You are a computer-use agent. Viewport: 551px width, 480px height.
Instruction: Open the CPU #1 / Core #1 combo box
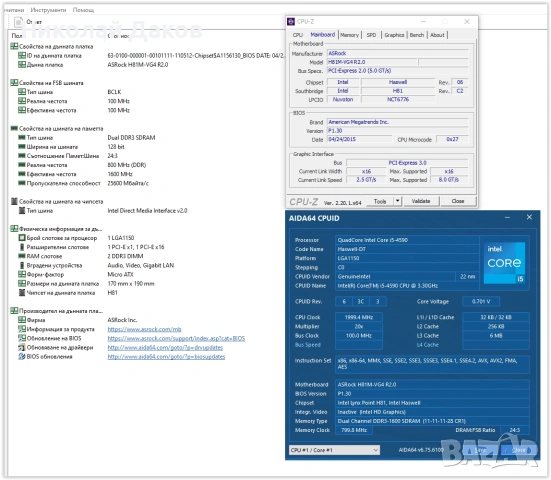coord(334,450)
